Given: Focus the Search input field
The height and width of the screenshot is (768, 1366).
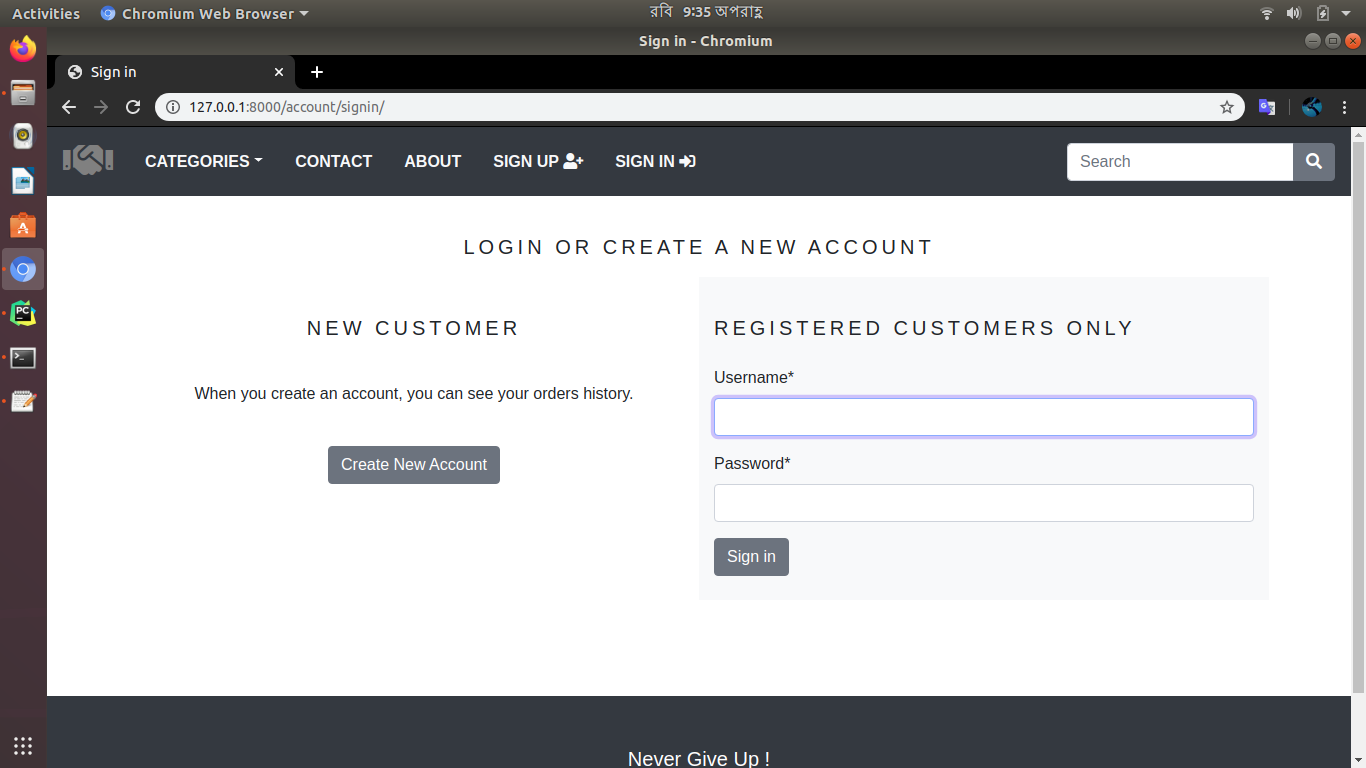Looking at the screenshot, I should coord(1180,162).
